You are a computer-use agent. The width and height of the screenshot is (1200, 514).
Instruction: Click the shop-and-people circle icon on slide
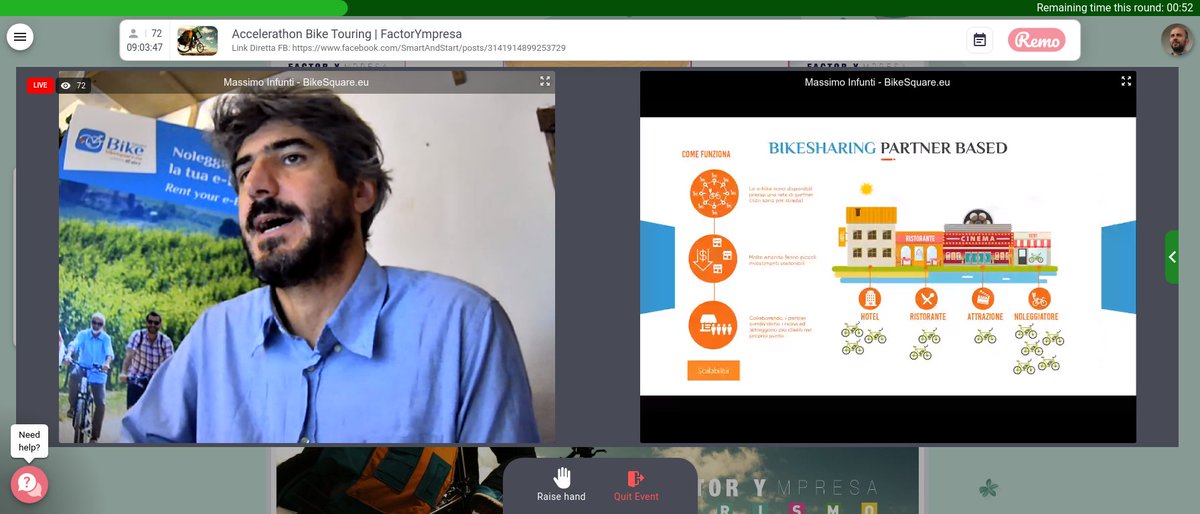point(713,326)
